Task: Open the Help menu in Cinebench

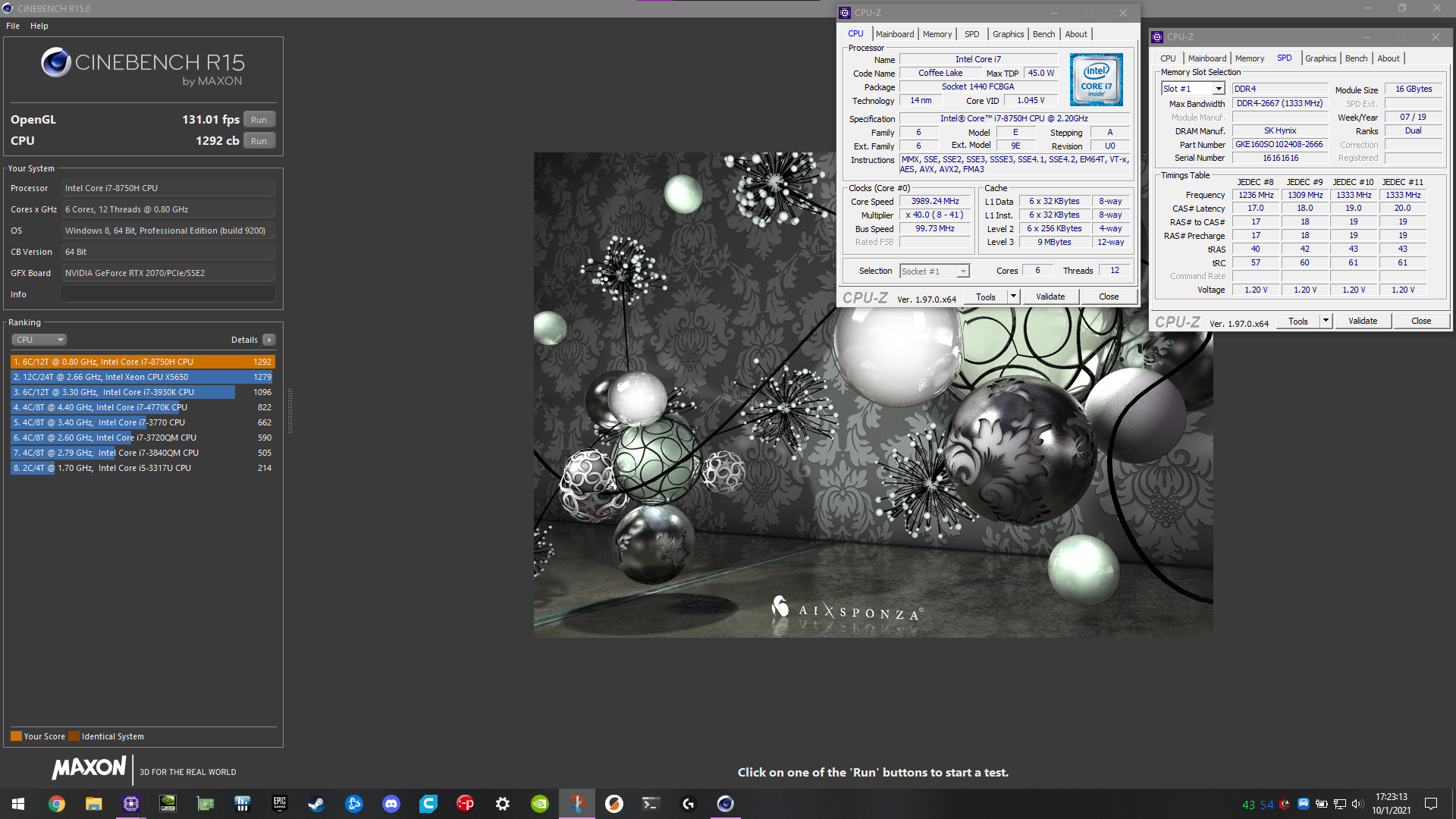Action: click(39, 26)
